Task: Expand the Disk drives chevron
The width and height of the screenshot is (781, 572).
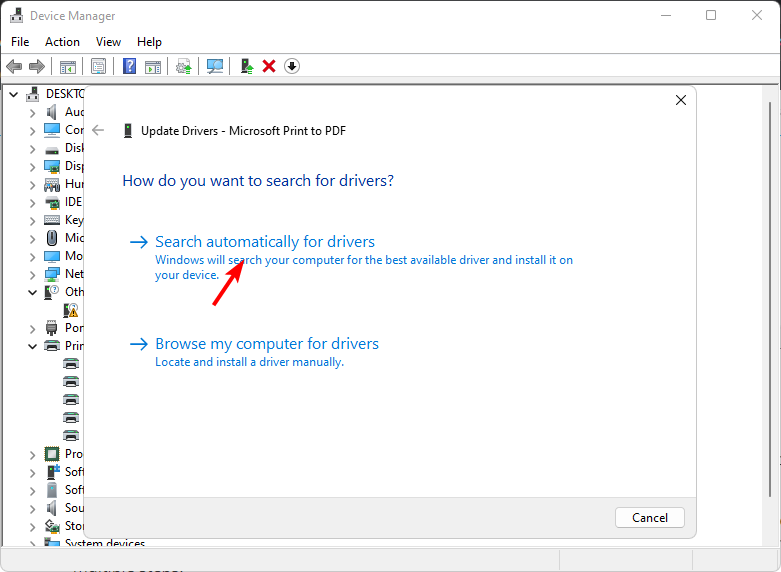Action: point(32,149)
